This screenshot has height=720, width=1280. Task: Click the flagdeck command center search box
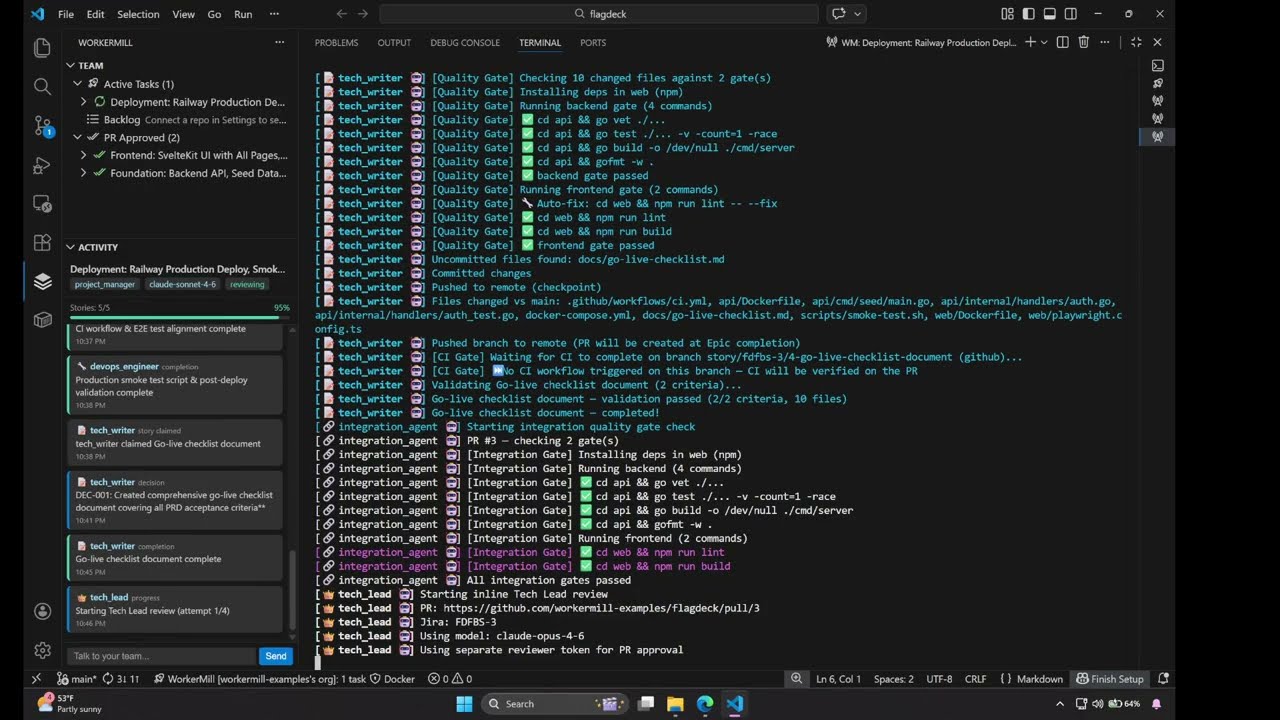[x=600, y=14]
